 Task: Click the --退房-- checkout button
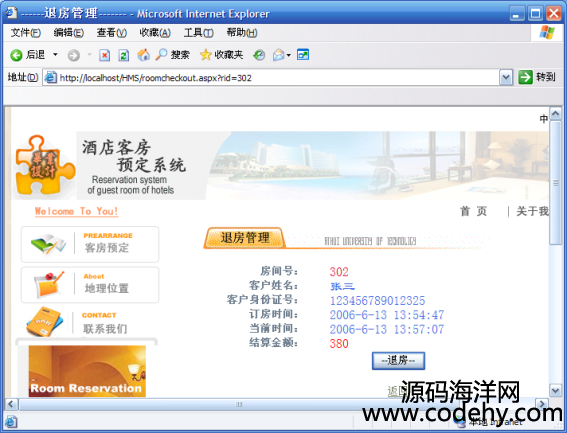[x=398, y=361]
